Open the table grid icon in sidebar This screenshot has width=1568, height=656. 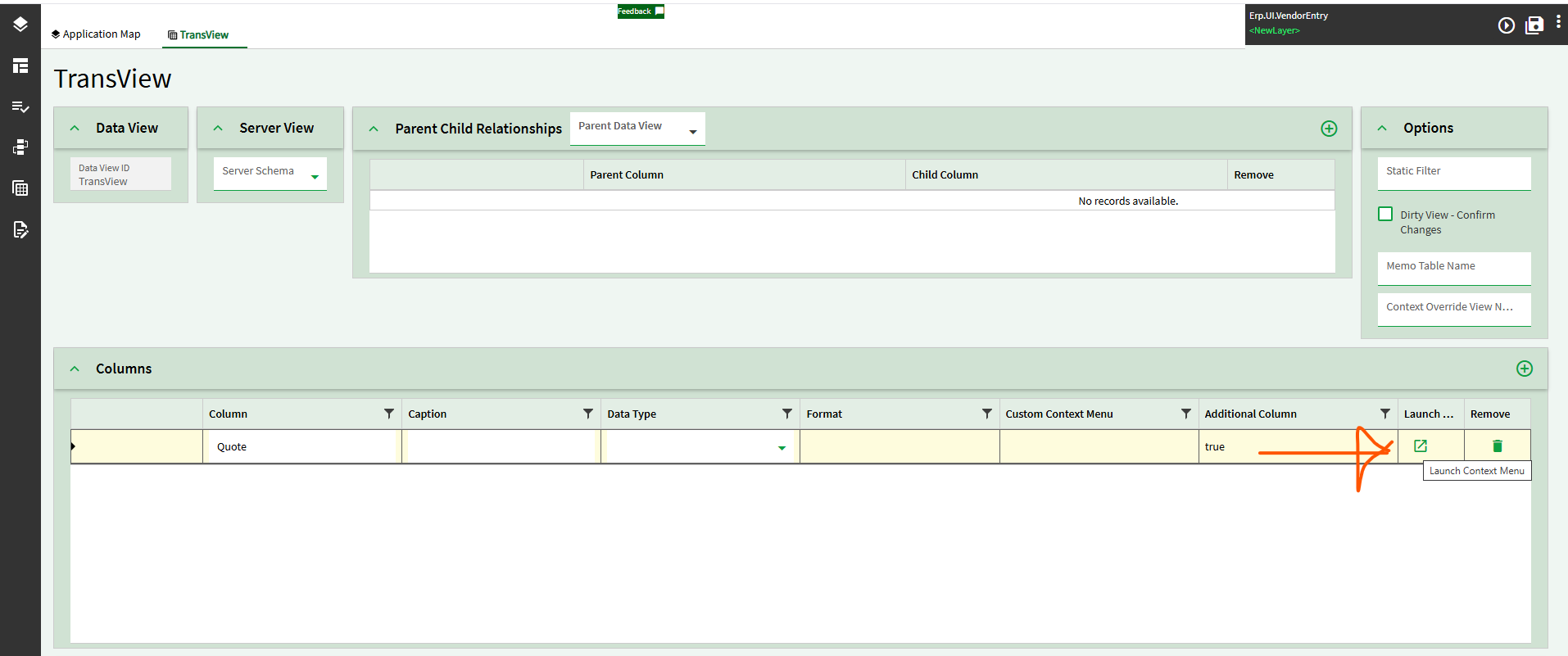pos(20,188)
